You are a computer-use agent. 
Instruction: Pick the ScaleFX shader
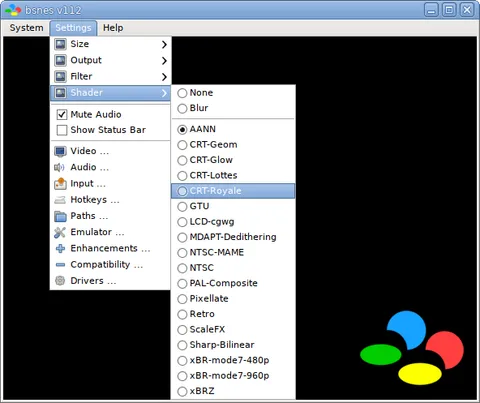(233, 329)
